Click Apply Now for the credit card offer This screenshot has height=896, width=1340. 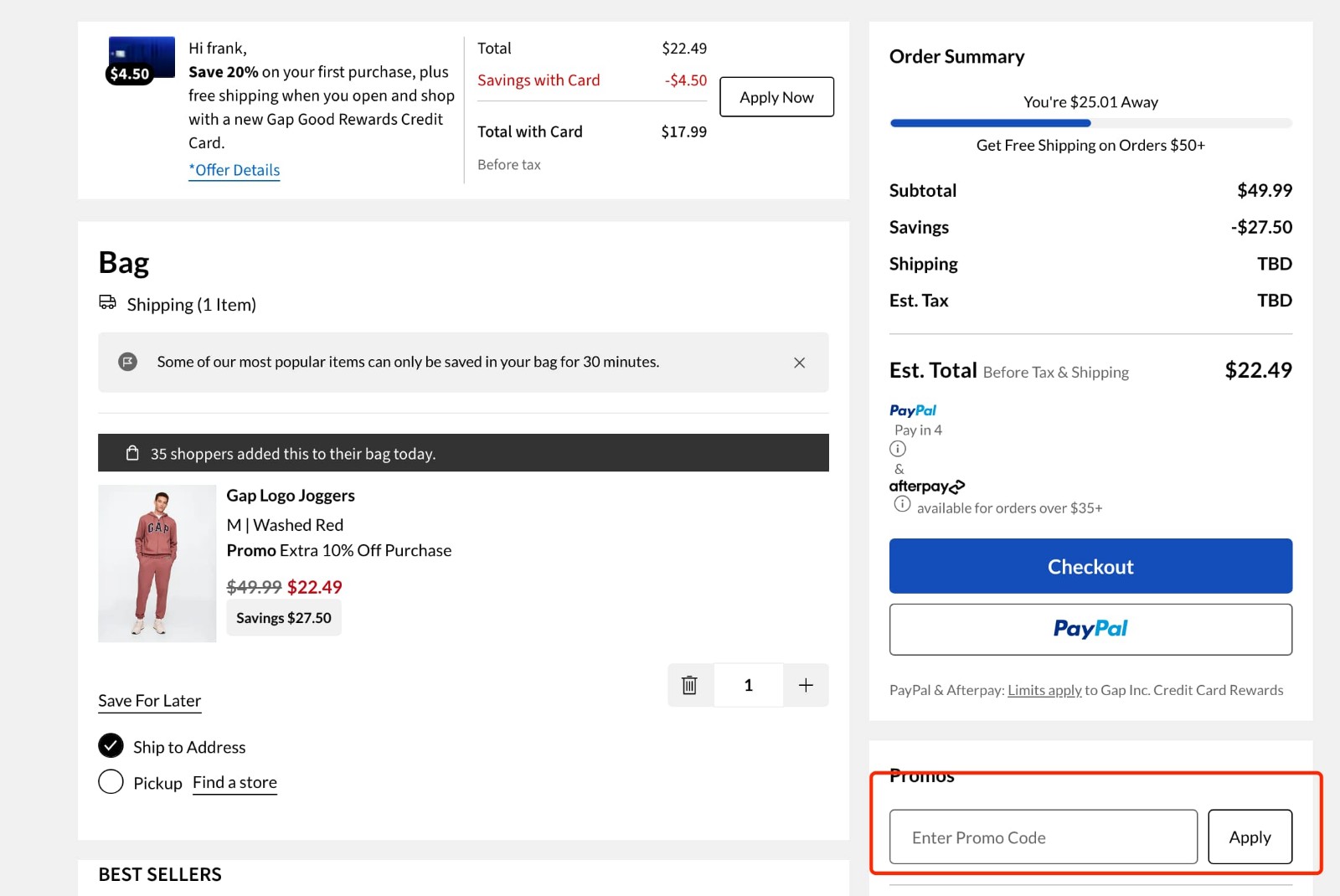(776, 96)
